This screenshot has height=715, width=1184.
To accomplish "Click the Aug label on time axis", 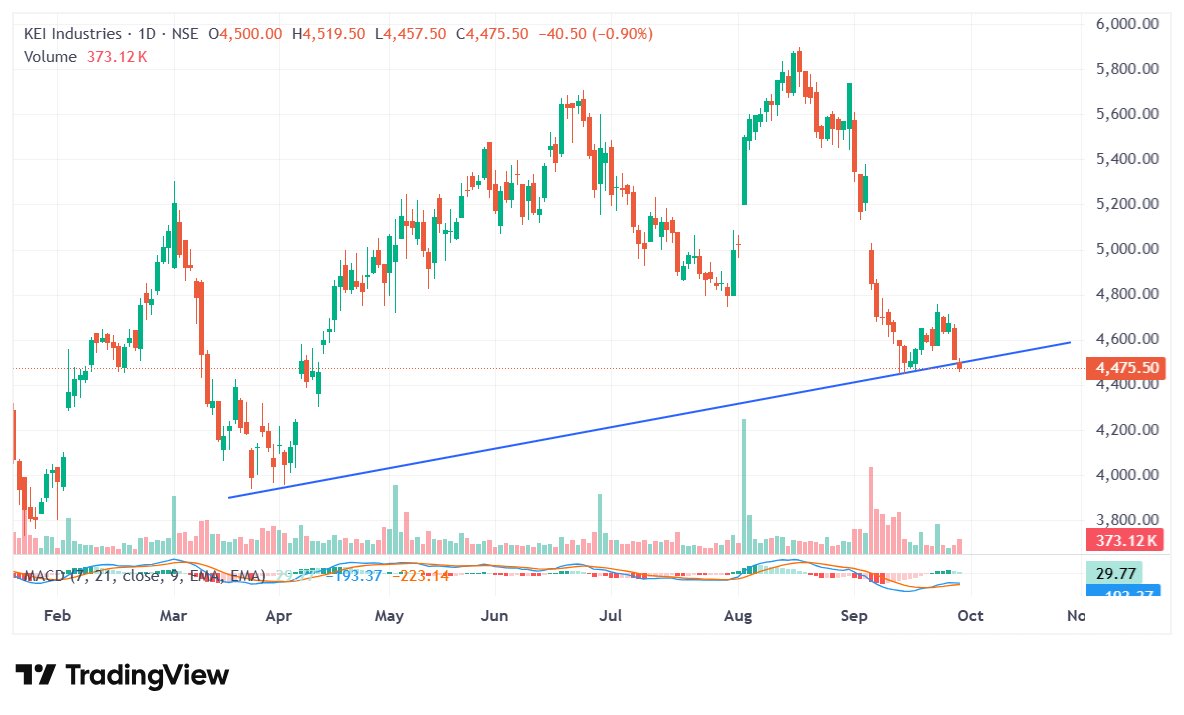I will pyautogui.click(x=738, y=616).
